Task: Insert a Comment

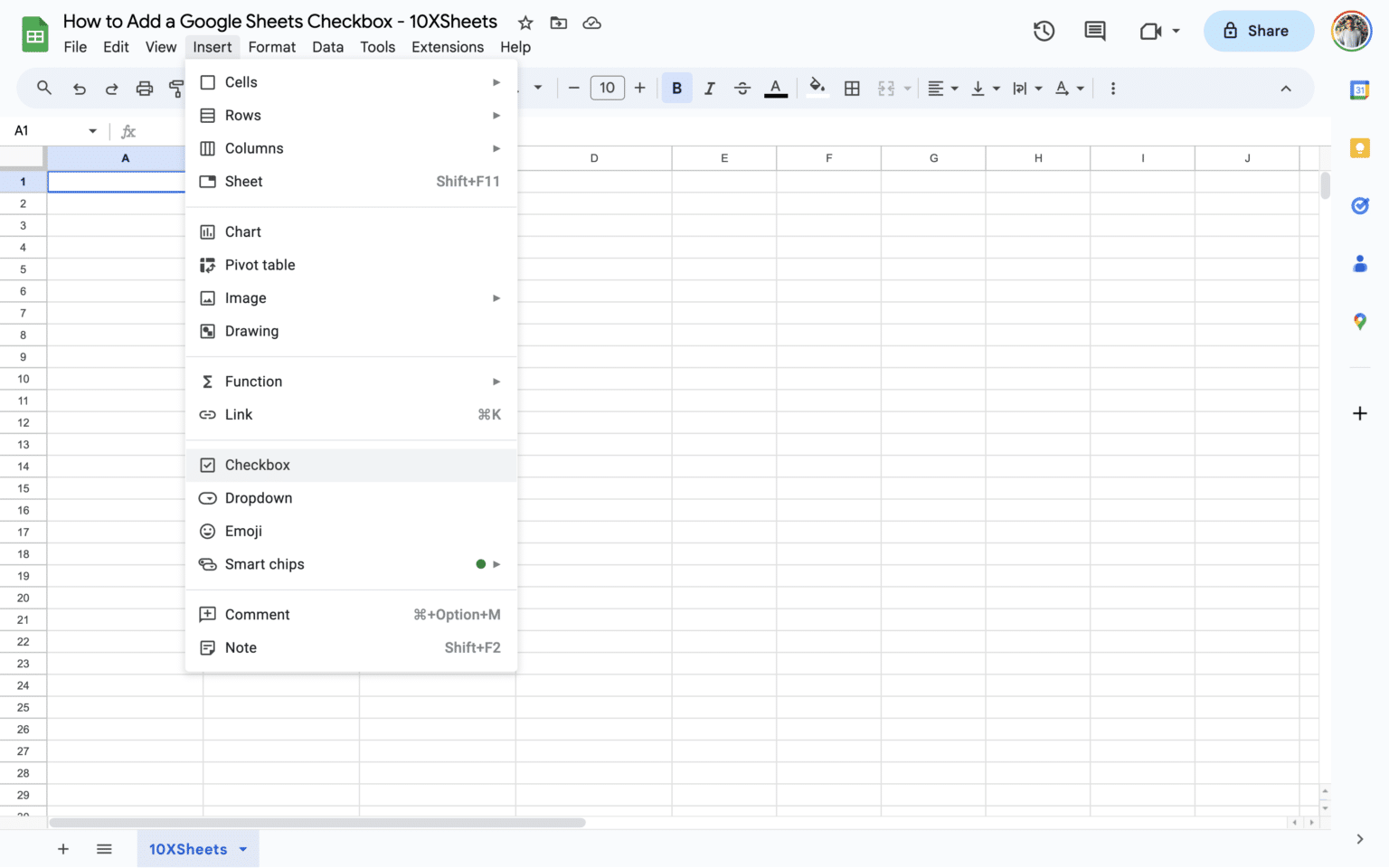Action: (x=257, y=614)
